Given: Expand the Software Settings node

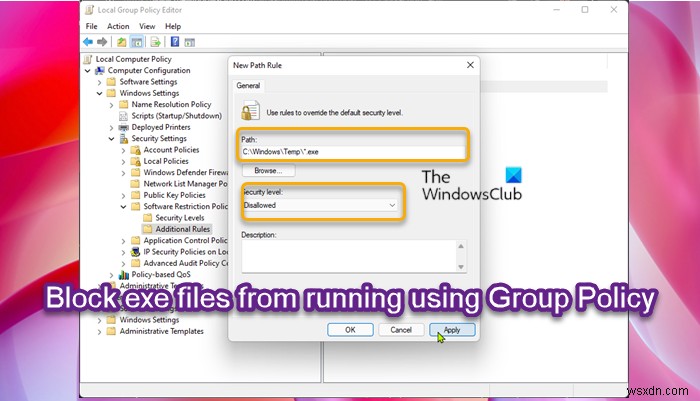Looking at the screenshot, I should click(x=100, y=82).
